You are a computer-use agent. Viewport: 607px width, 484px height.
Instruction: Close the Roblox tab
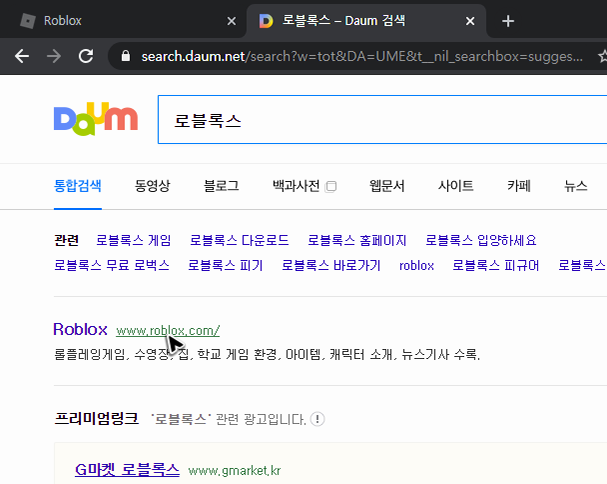(231, 21)
